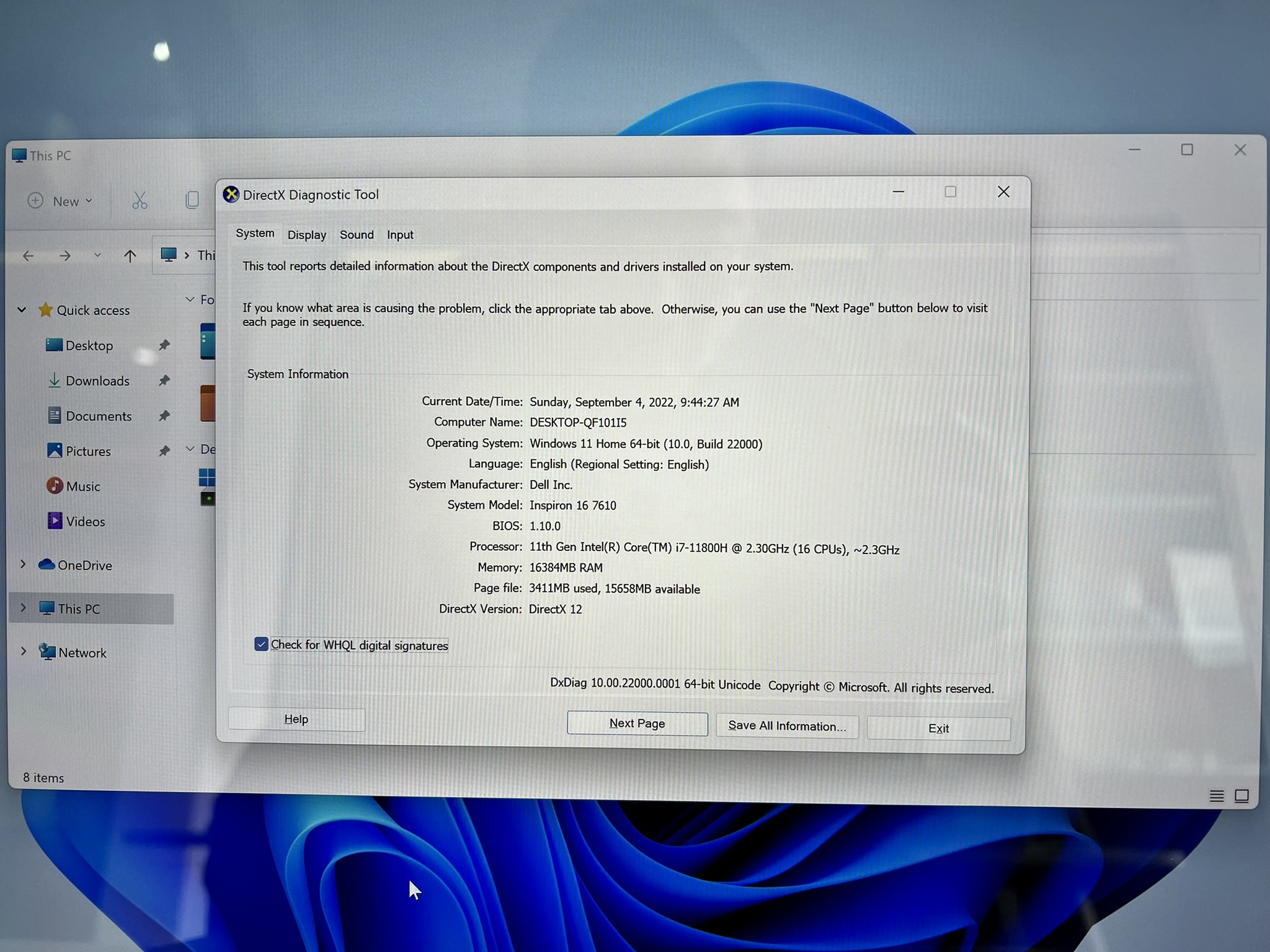Click the Copy icon in Explorer toolbar

(x=192, y=200)
